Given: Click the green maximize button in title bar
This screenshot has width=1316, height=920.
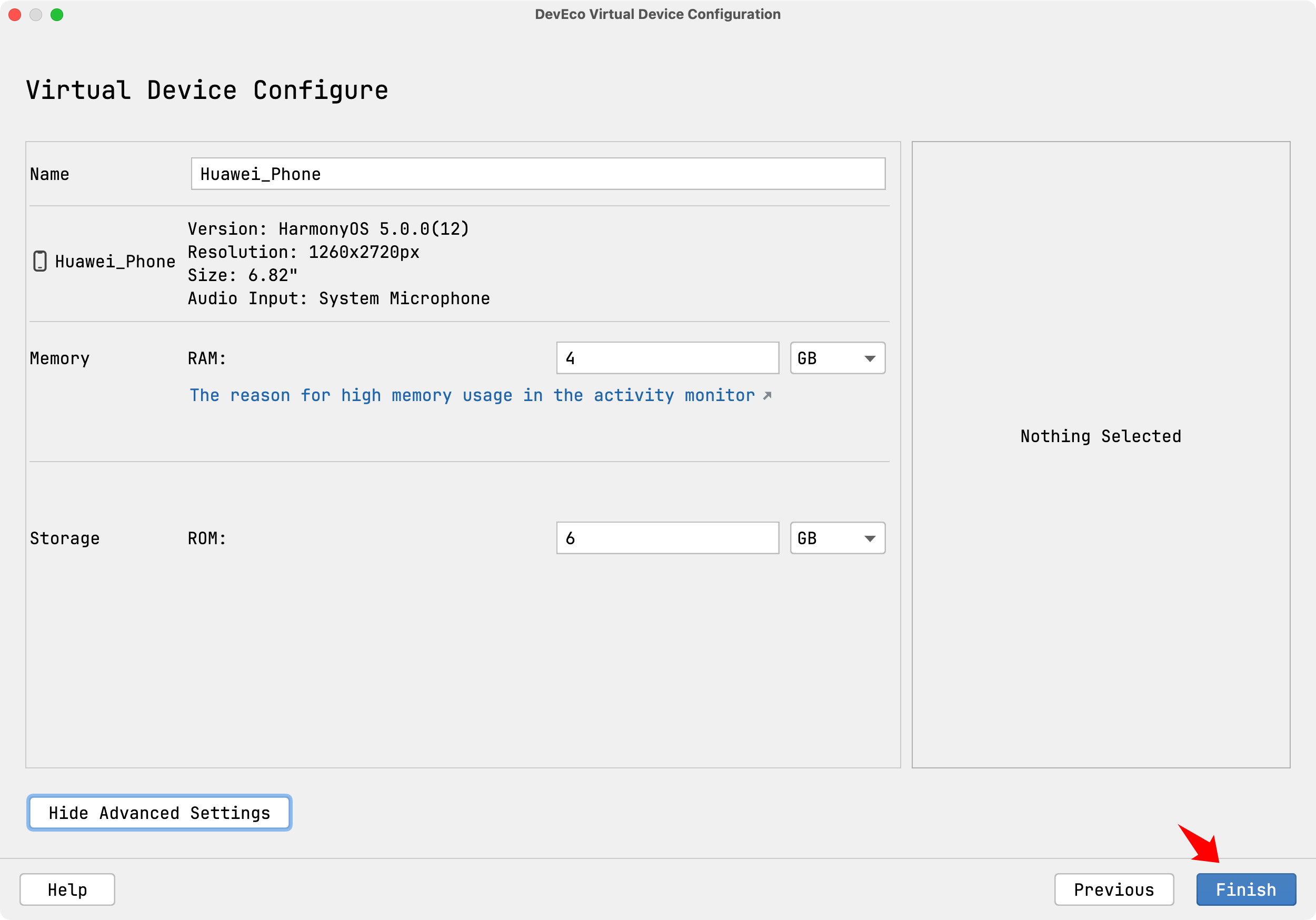Looking at the screenshot, I should (x=58, y=15).
